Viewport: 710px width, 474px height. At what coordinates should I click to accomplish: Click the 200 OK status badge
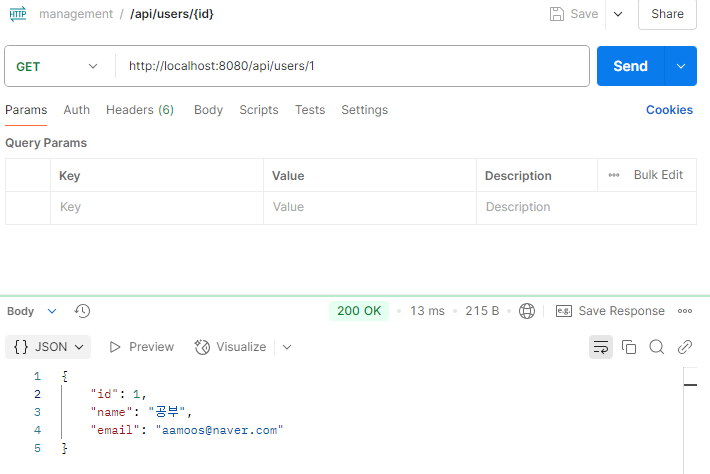359,311
